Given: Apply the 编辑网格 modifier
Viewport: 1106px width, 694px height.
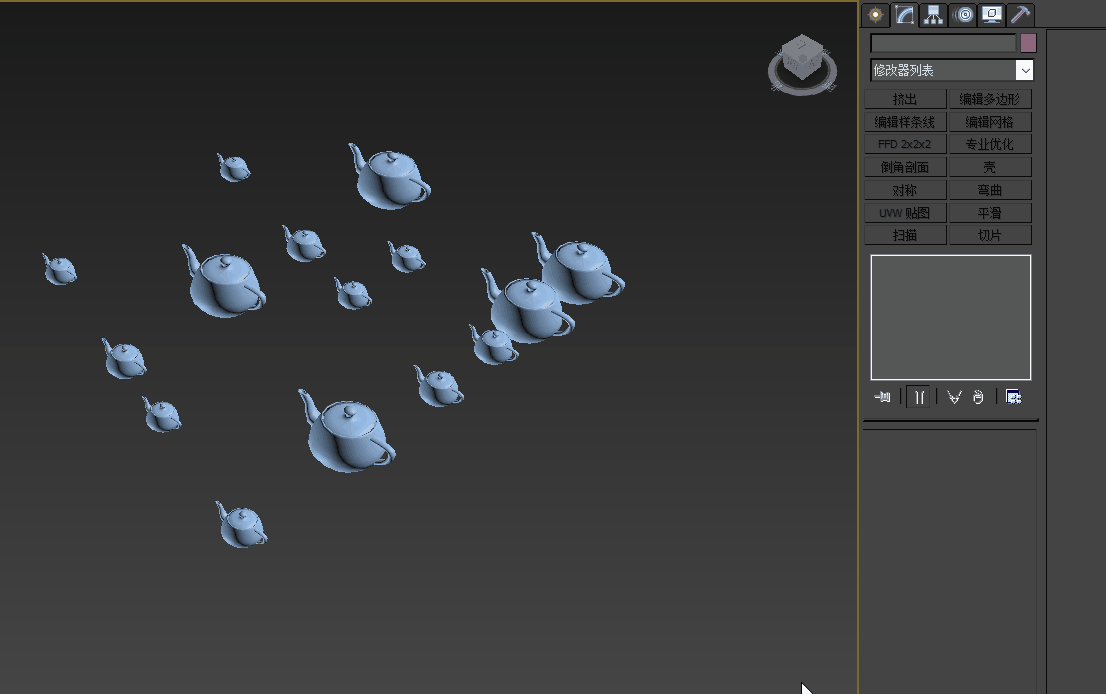Looking at the screenshot, I should 990,122.
